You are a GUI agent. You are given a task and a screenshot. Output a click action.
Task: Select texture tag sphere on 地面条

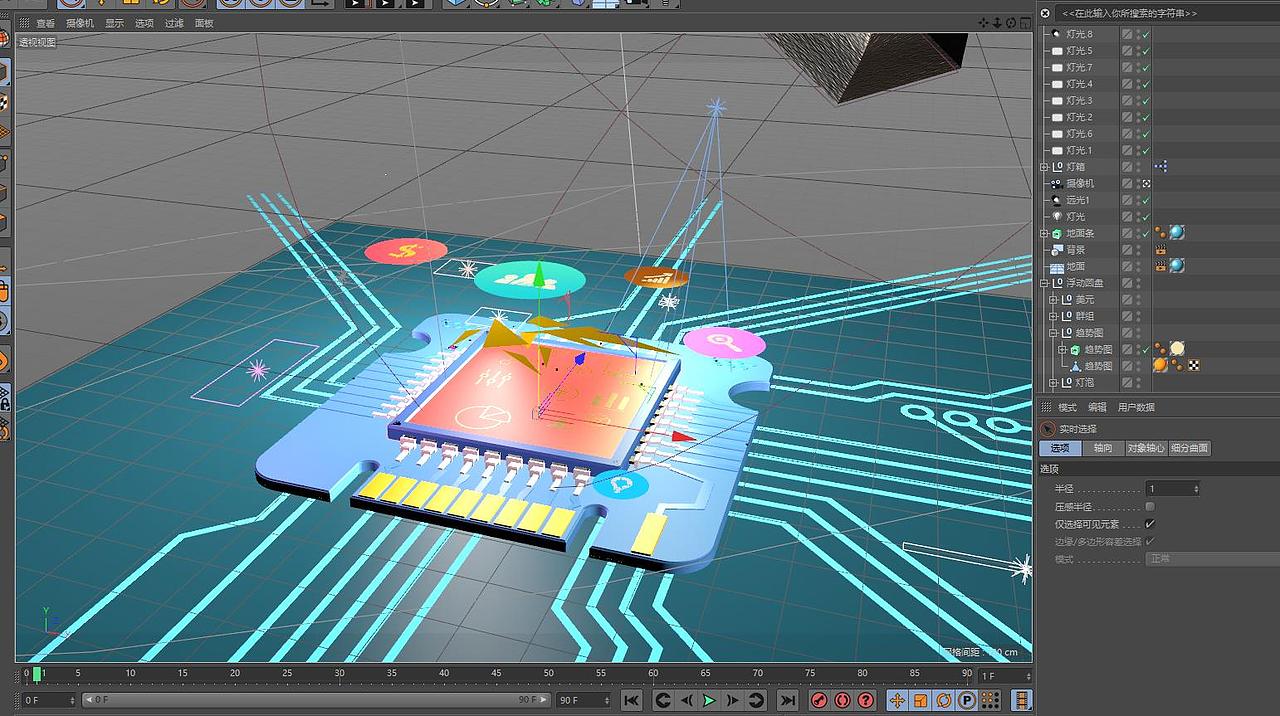1177,233
